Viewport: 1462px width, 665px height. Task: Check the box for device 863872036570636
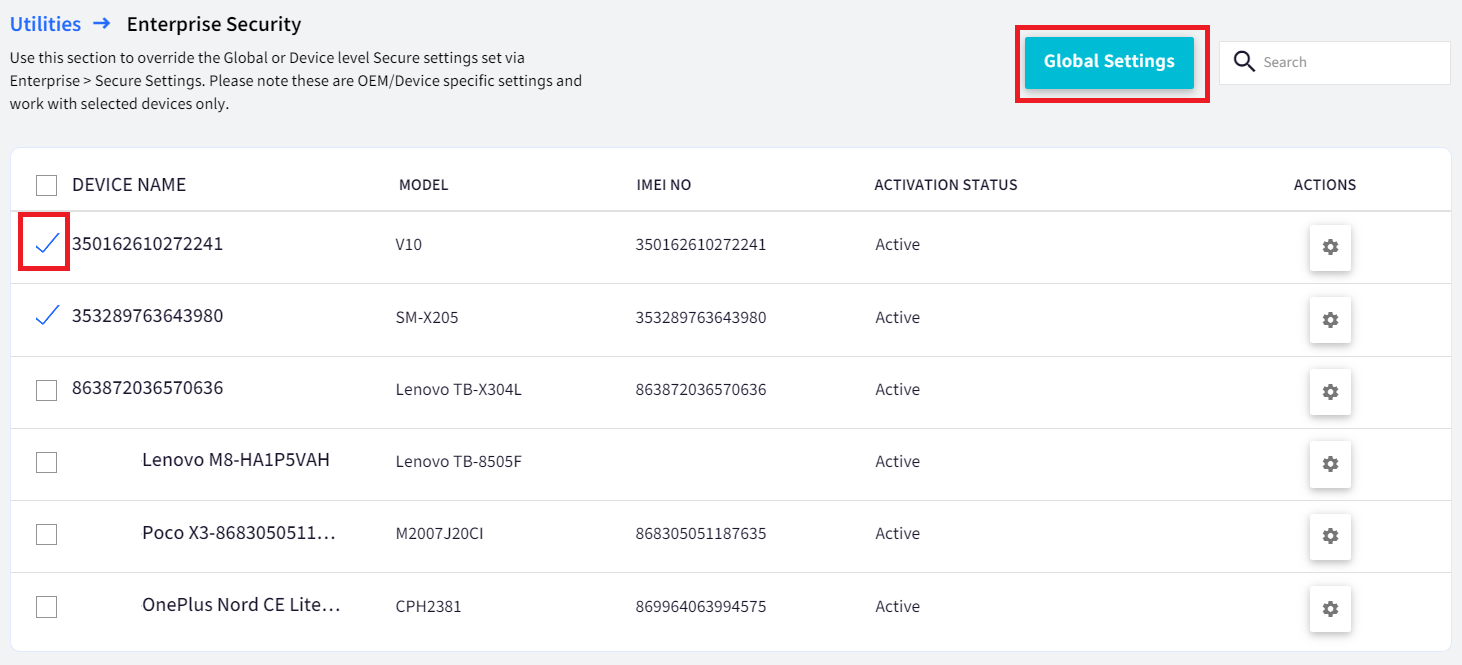[x=46, y=390]
